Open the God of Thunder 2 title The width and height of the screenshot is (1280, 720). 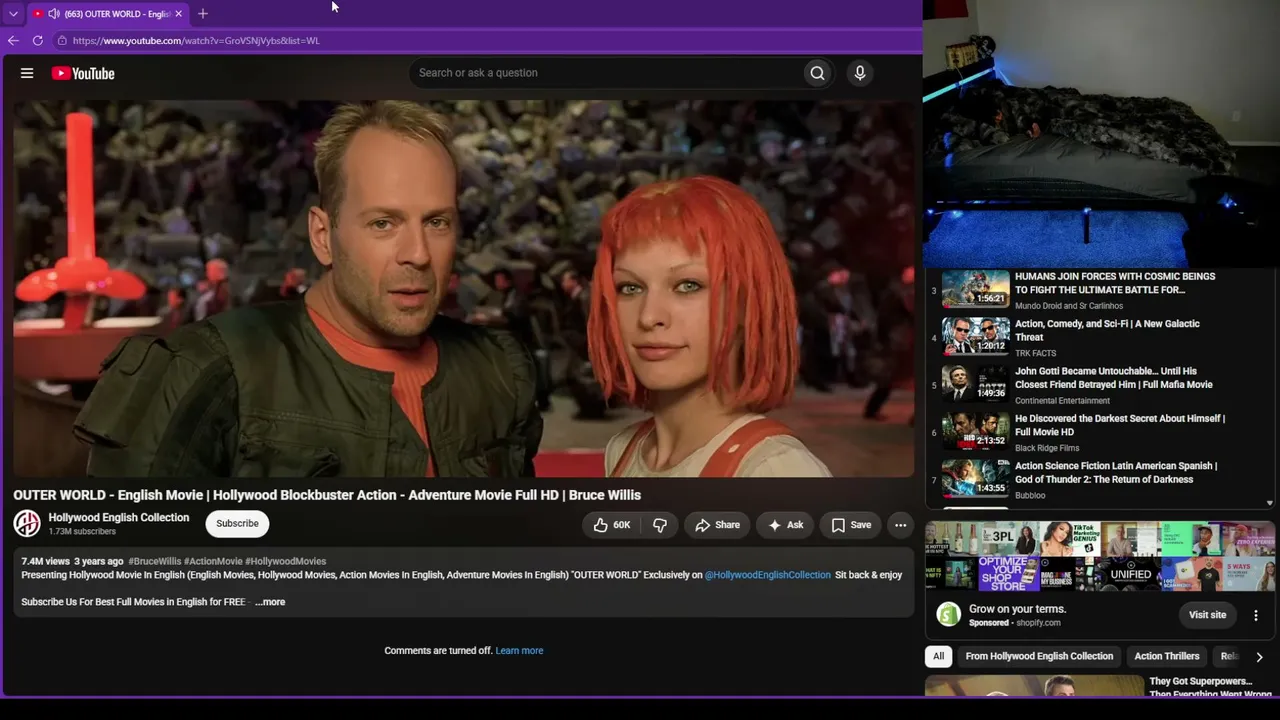1116,472
